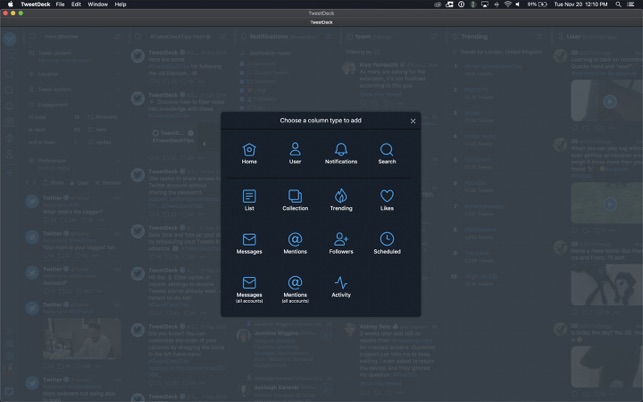
Task: Add a Scheduled column
Action: point(387,243)
